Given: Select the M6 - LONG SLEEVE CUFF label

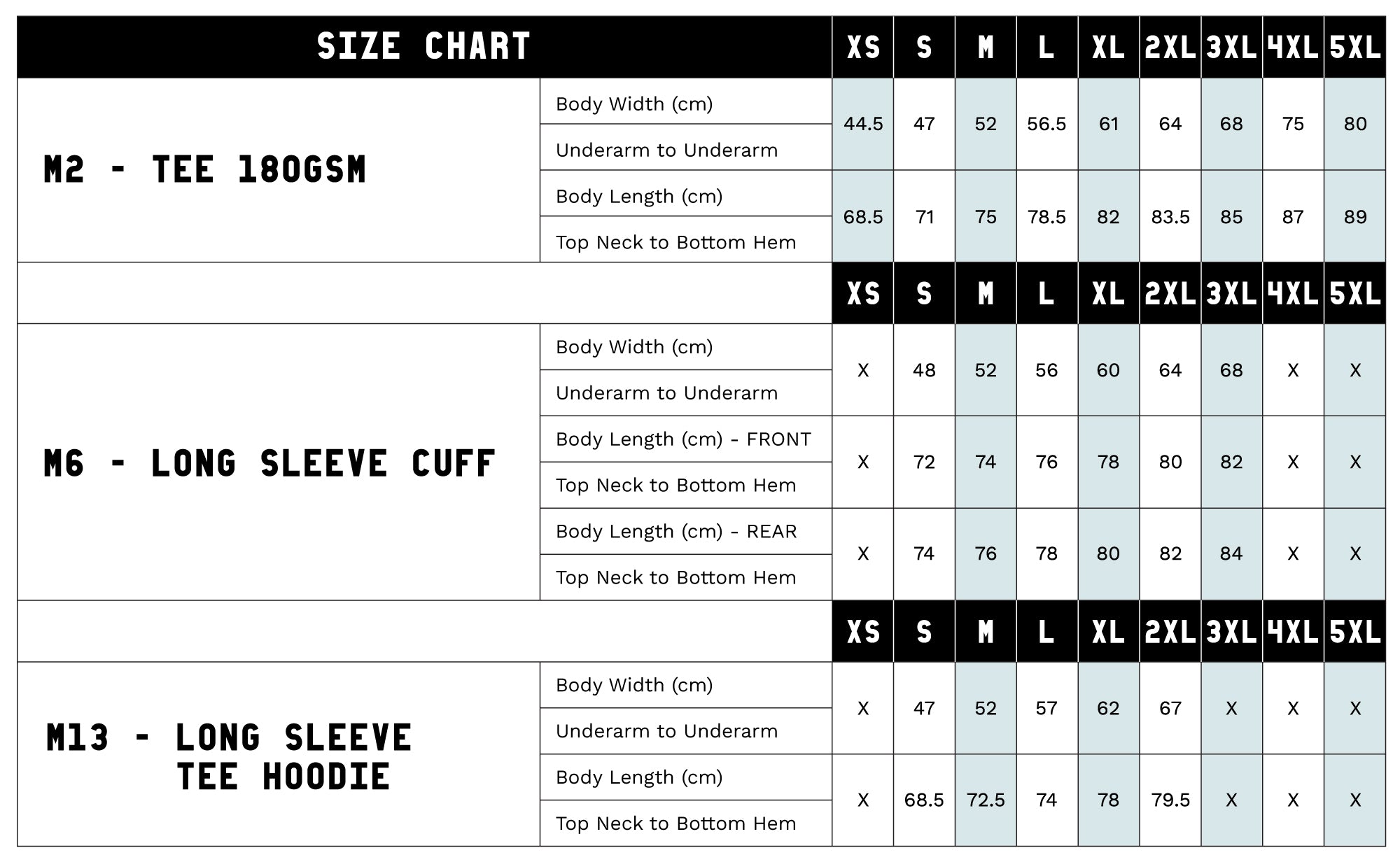Looking at the screenshot, I should 269,463.
